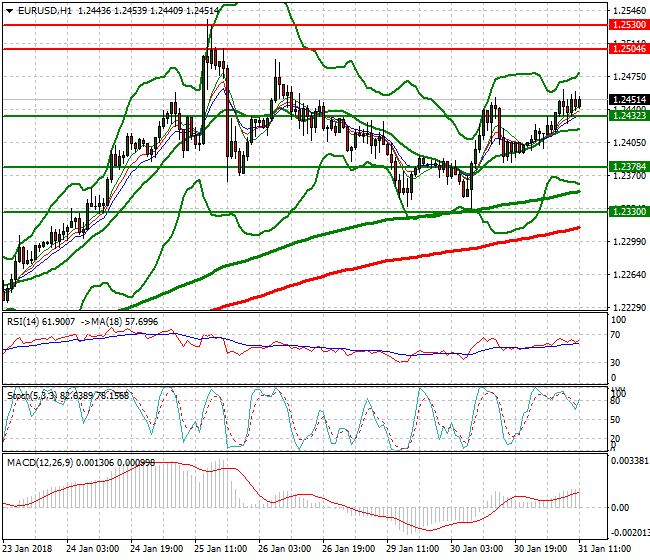The width and height of the screenshot is (650, 560).
Task: Select the red 1.25046 resistance price label
Action: click(628, 48)
